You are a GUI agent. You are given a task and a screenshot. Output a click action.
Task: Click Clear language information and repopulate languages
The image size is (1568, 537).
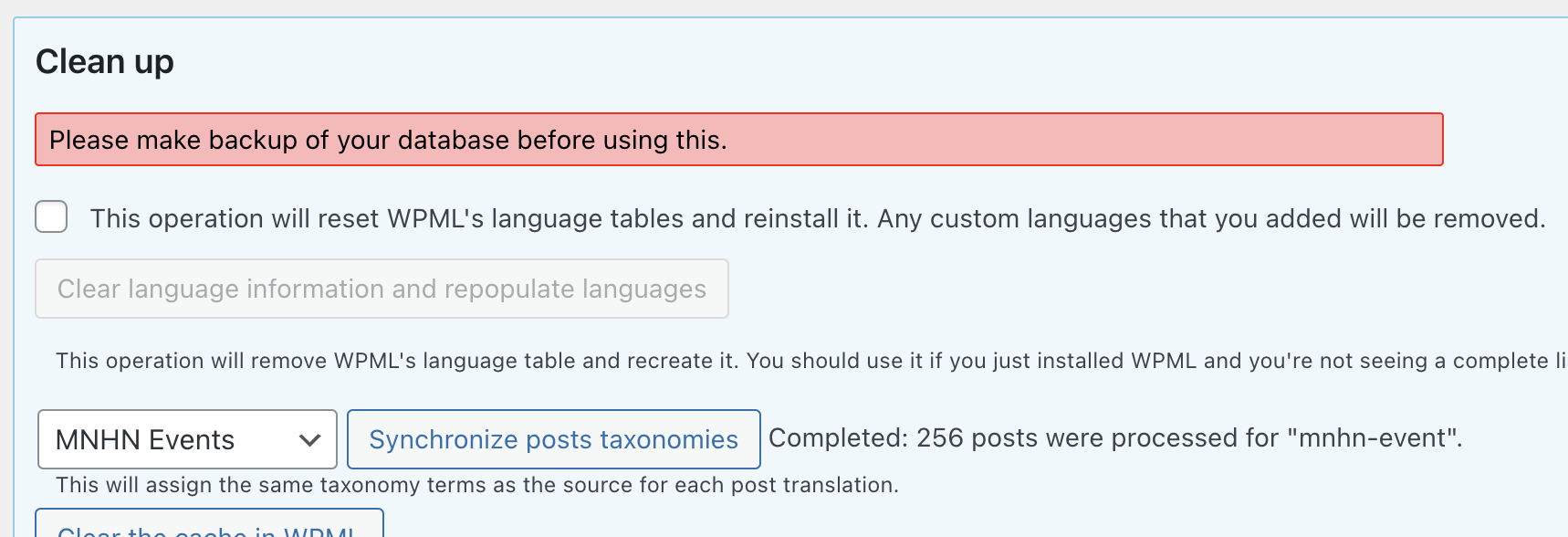382,289
